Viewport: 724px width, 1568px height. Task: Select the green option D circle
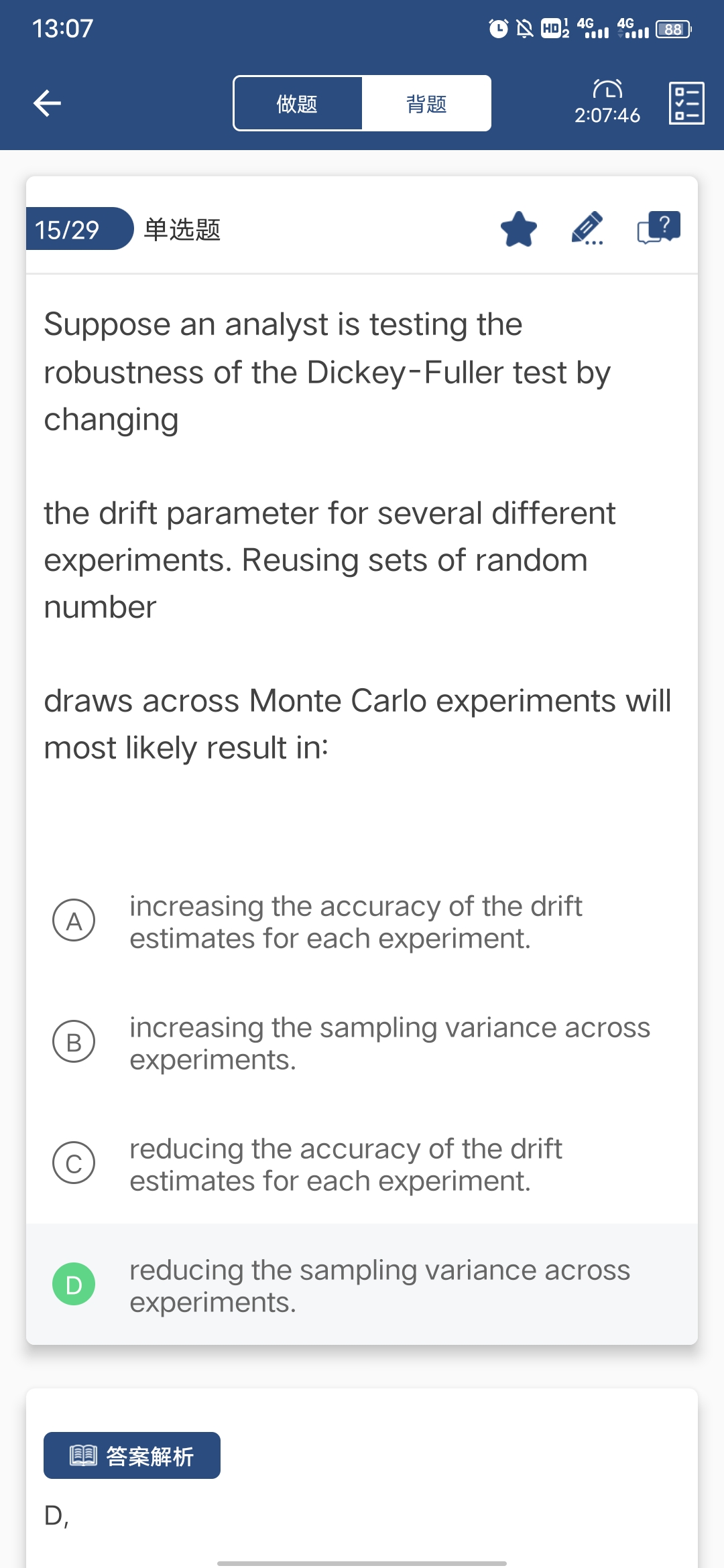[74, 1285]
